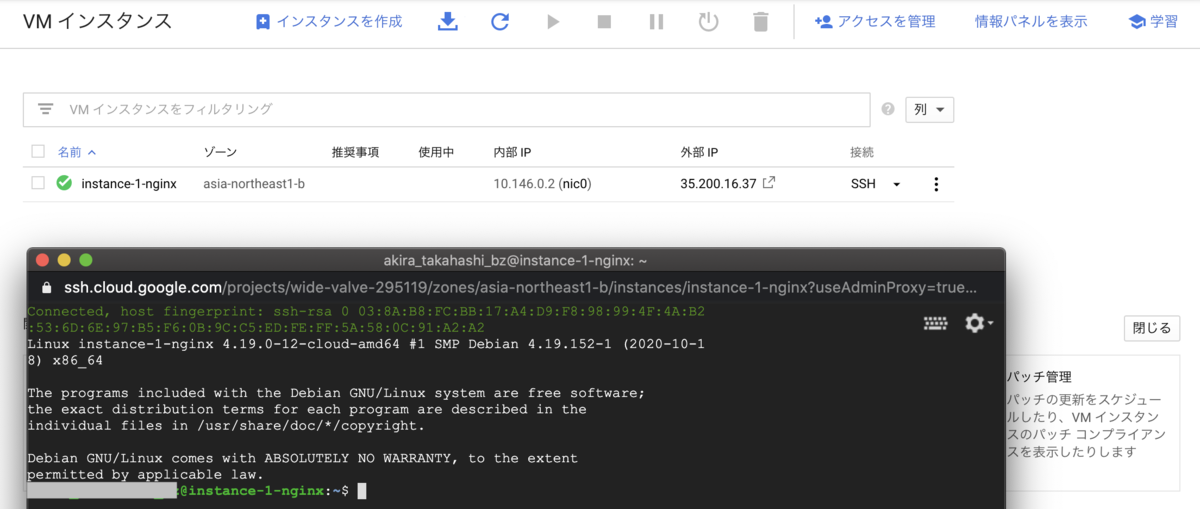
Task: Select the instance-1-nginx row checkbox
Action: (x=38, y=184)
